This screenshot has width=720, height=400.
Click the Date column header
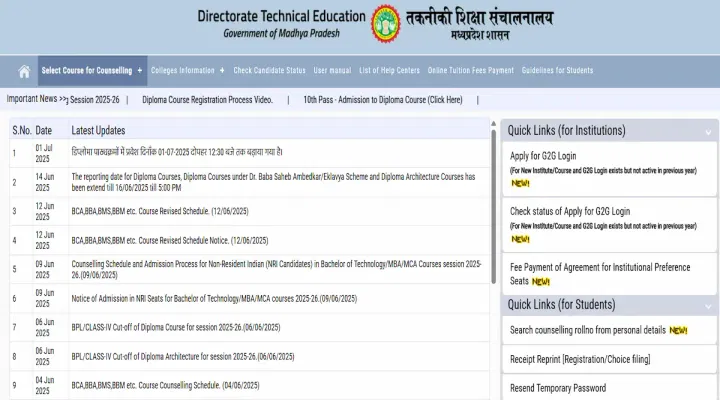tap(44, 130)
